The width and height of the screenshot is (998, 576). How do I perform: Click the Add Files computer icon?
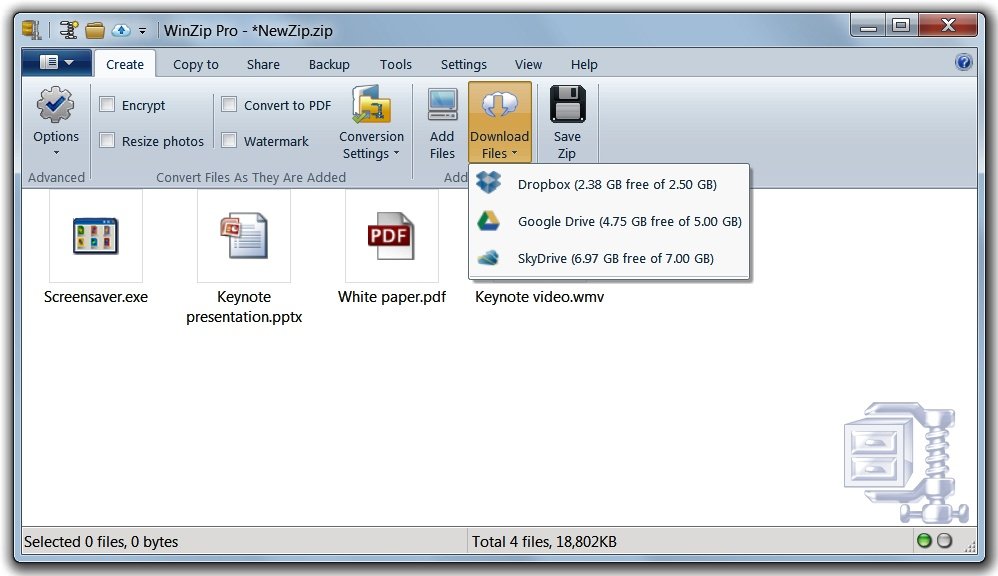pyautogui.click(x=442, y=105)
